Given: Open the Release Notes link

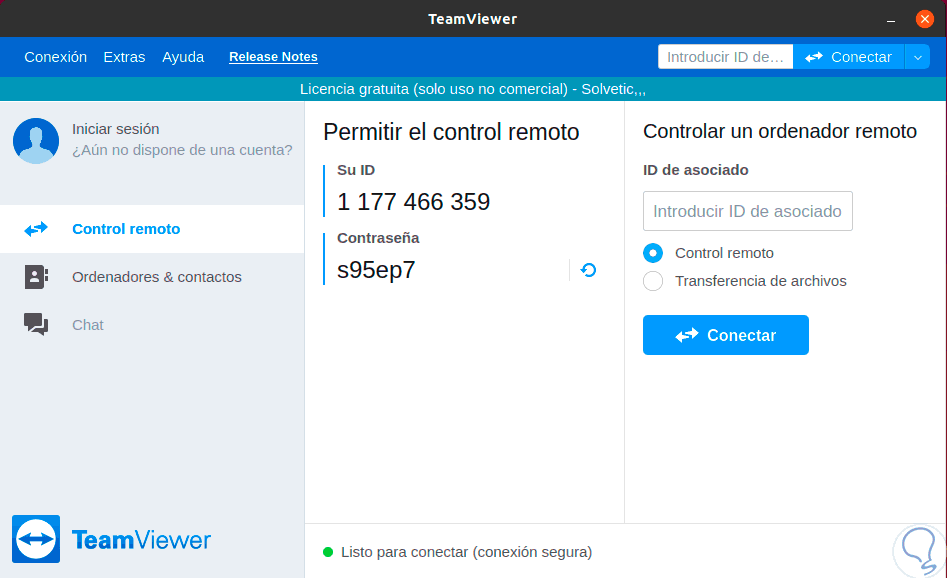Looking at the screenshot, I should point(273,57).
